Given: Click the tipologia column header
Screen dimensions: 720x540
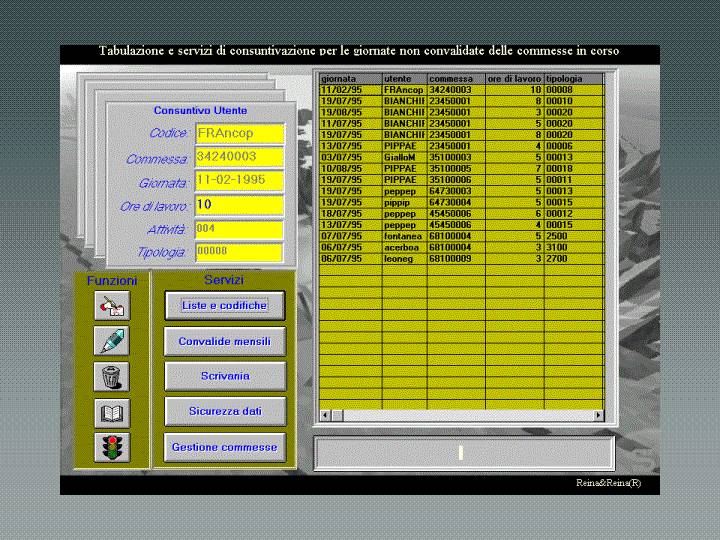Looking at the screenshot, I should 573,78.
